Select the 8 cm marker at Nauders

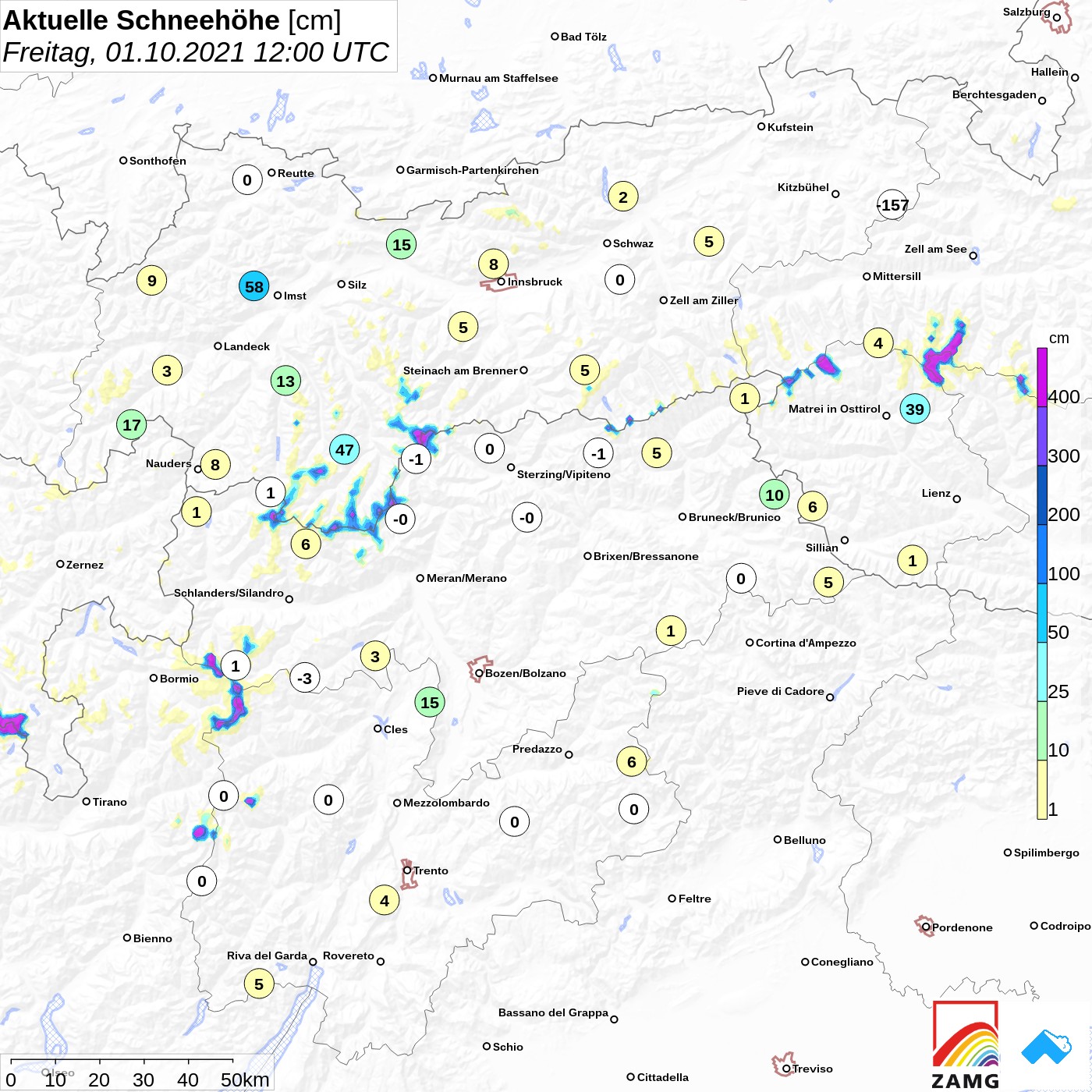215,465
